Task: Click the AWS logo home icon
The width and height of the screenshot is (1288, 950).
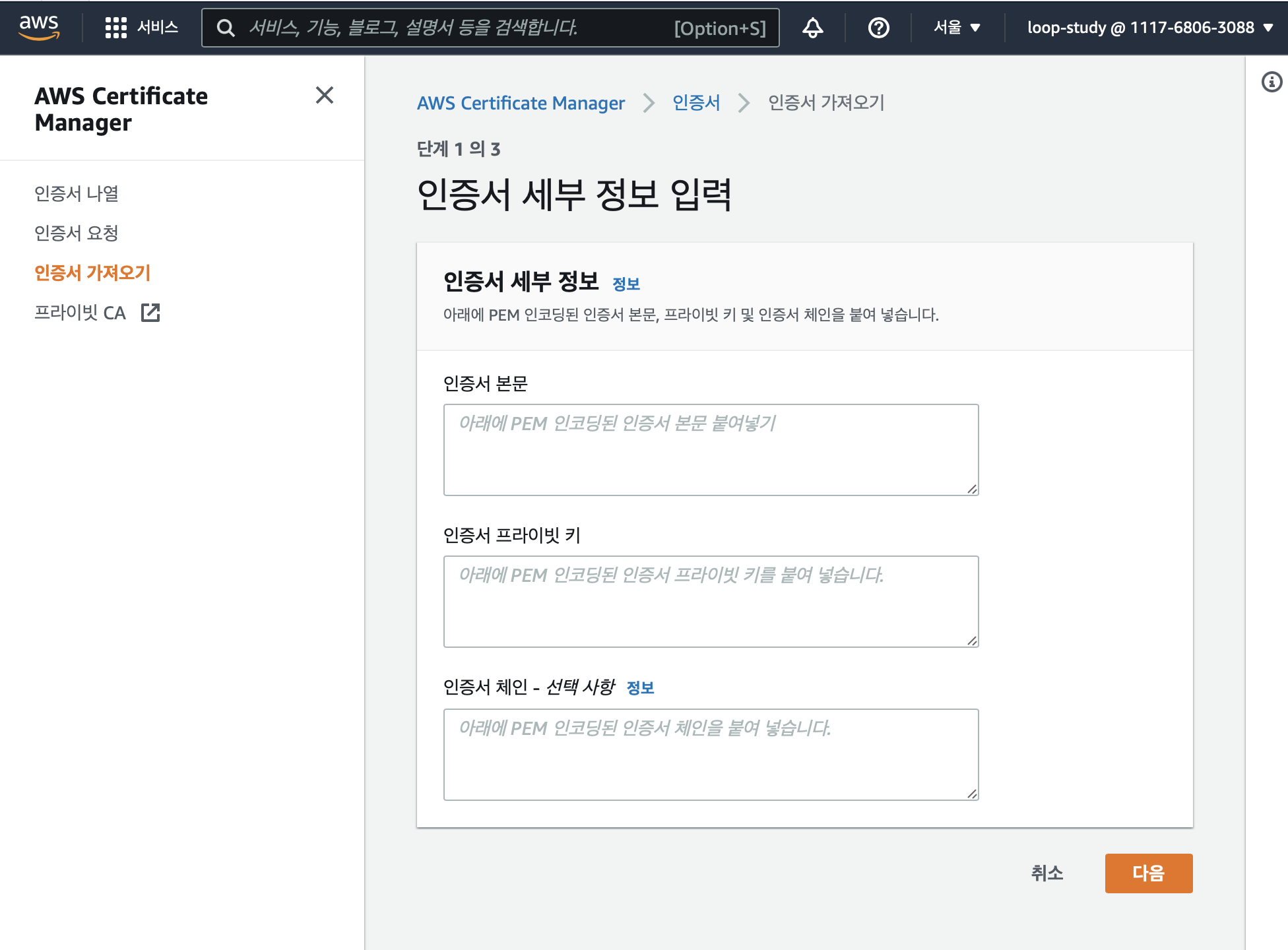Action: pos(39,27)
